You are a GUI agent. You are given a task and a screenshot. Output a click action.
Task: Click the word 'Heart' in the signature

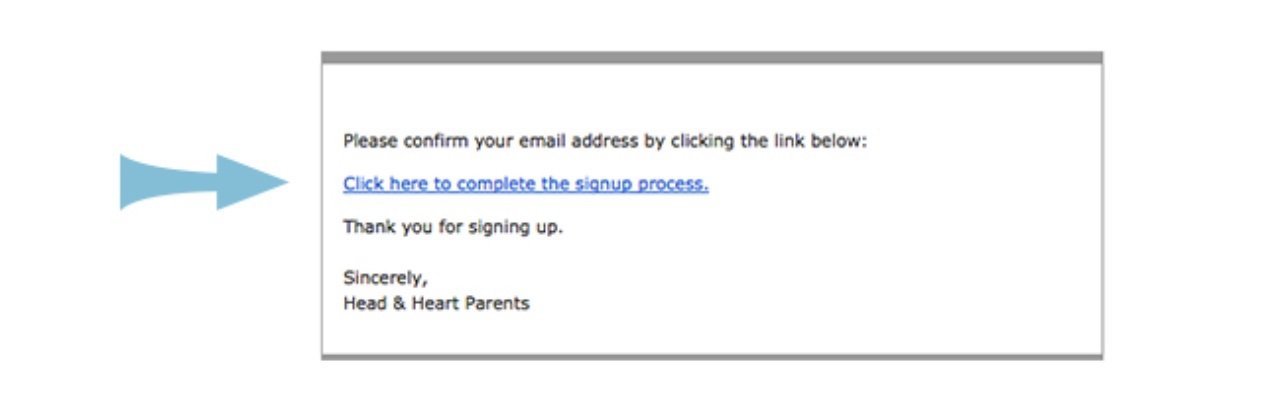(x=434, y=303)
